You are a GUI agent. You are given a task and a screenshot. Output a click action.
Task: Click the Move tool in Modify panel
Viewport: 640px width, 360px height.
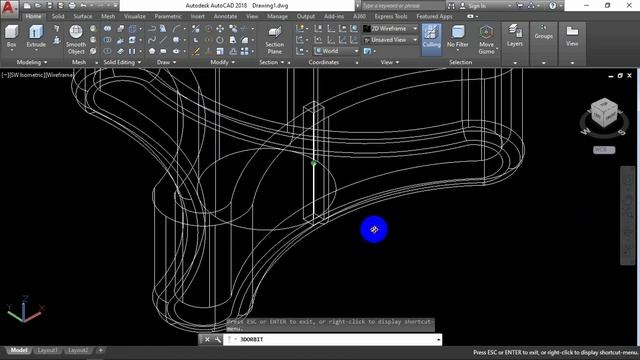pyautogui.click(x=220, y=29)
